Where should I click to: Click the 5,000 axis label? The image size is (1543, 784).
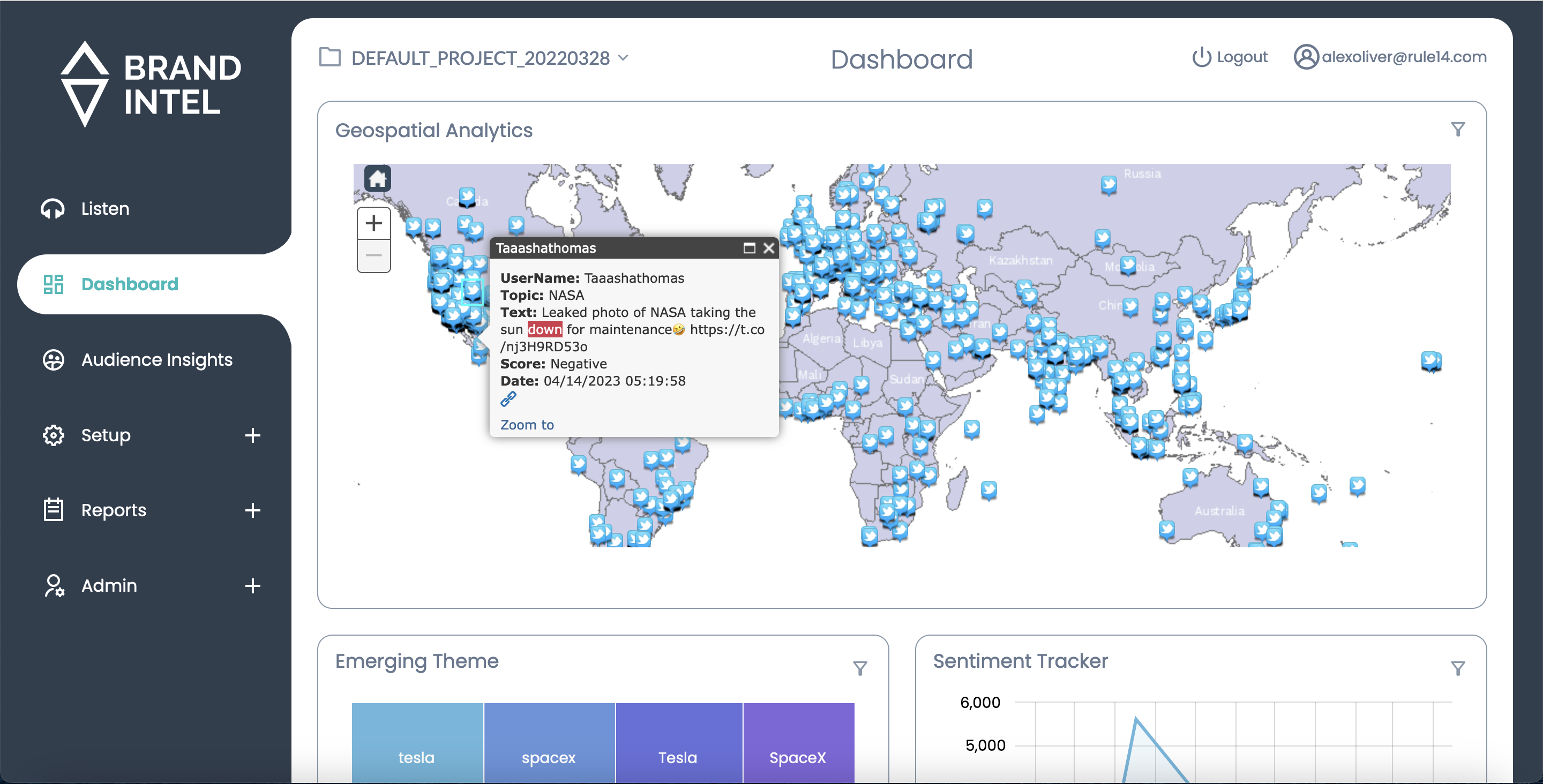coord(984,745)
